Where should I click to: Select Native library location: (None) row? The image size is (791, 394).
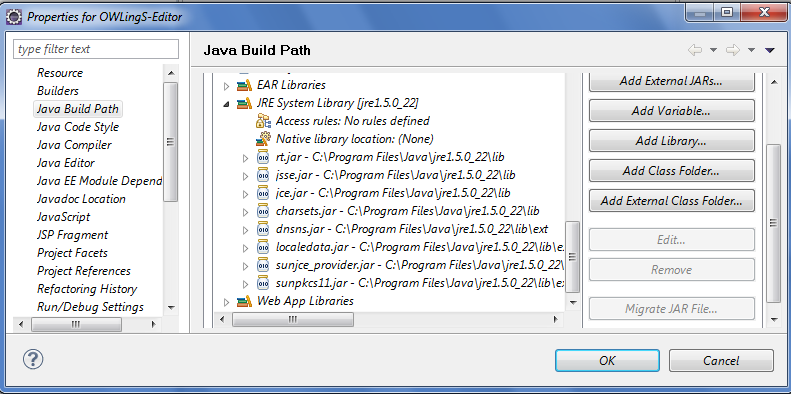(x=355, y=139)
